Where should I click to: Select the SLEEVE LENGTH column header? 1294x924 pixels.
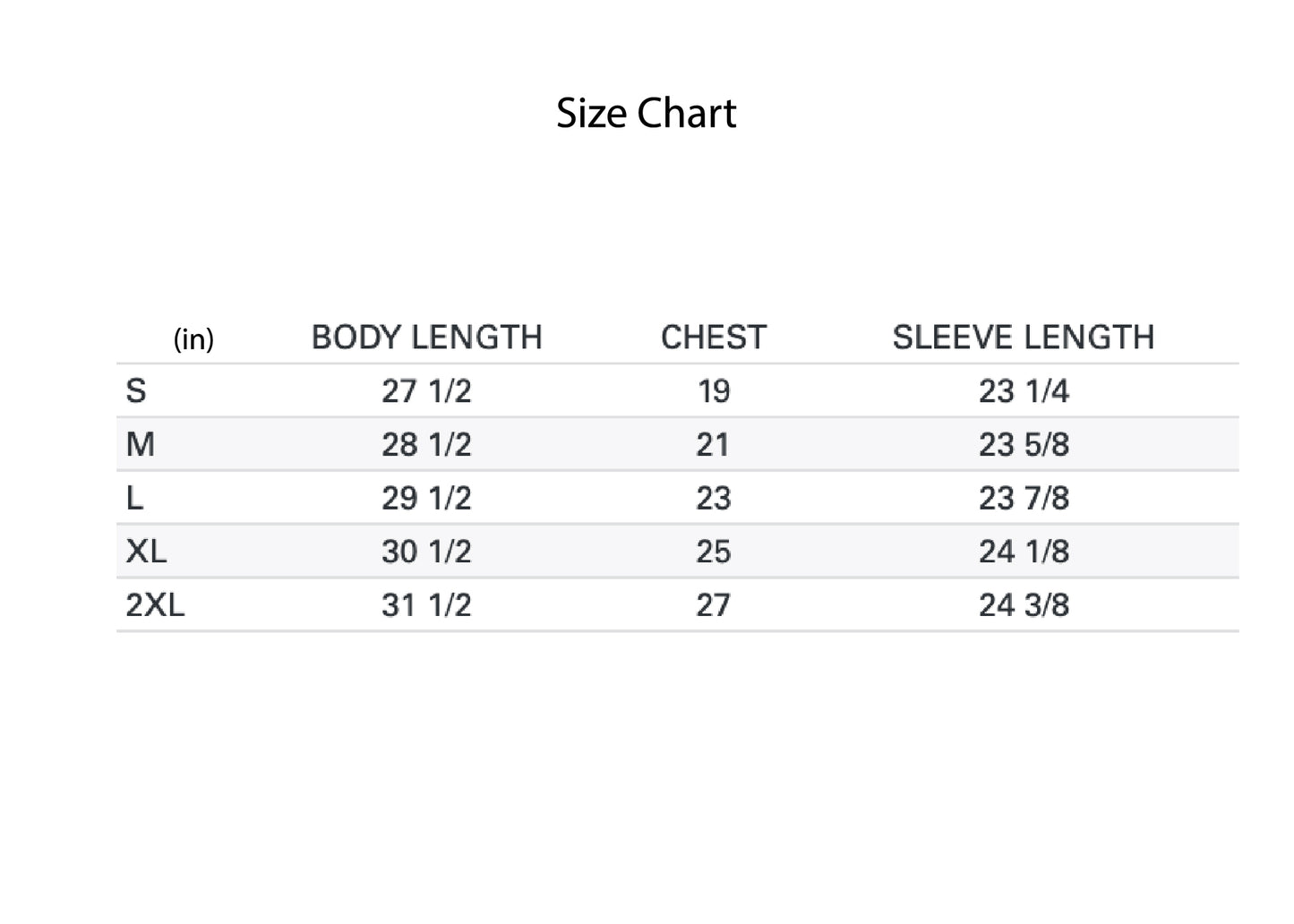pos(1023,338)
